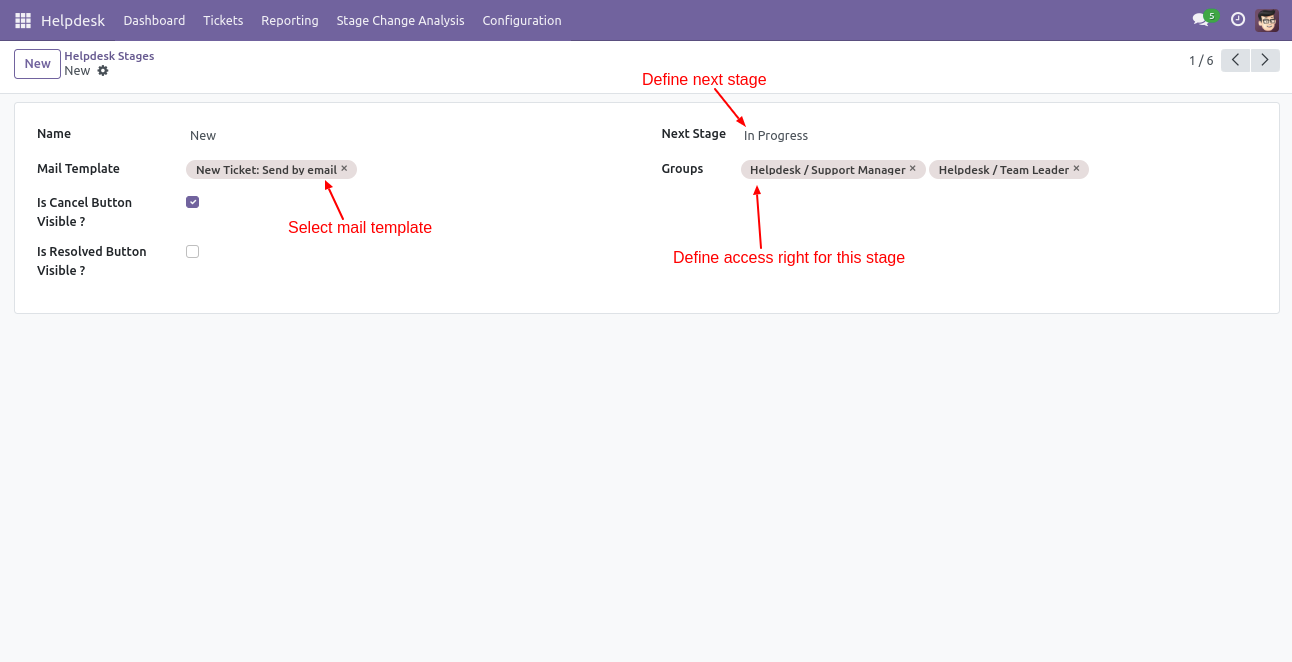Open the Next Stage dropdown field
Image resolution: width=1292 pixels, height=662 pixels.
pos(1000,135)
